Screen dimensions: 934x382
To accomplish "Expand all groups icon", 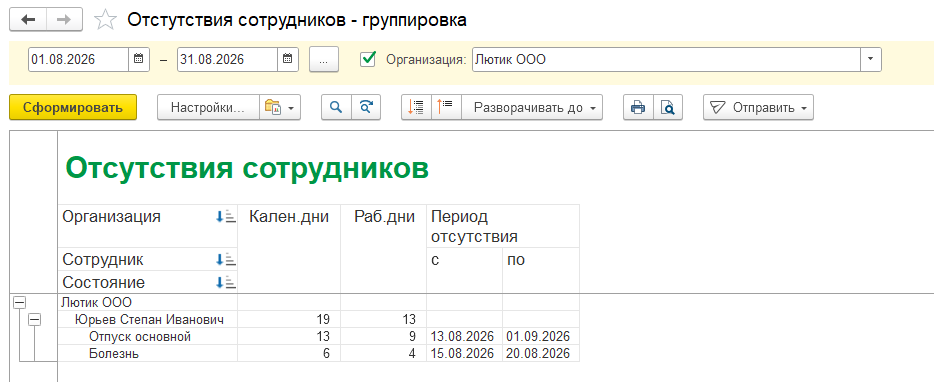I will click(416, 107).
